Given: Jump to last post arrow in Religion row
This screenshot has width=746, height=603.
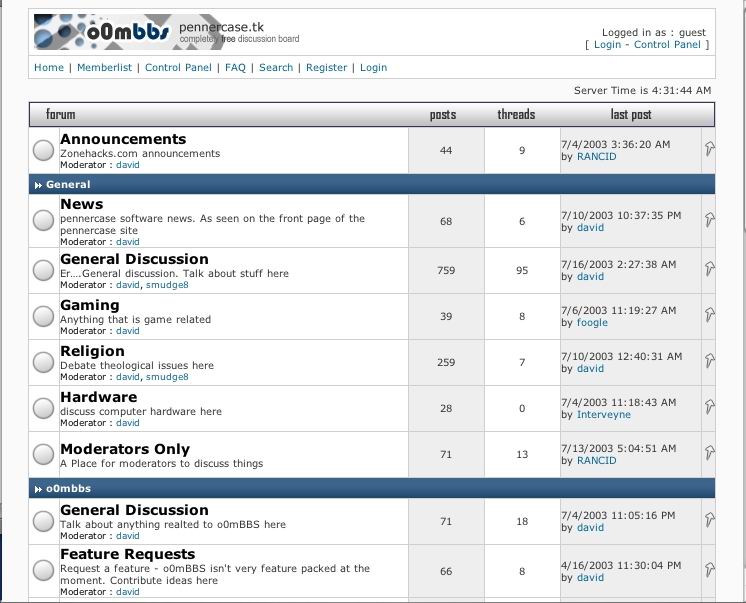Looking at the screenshot, I should tap(709, 361).
